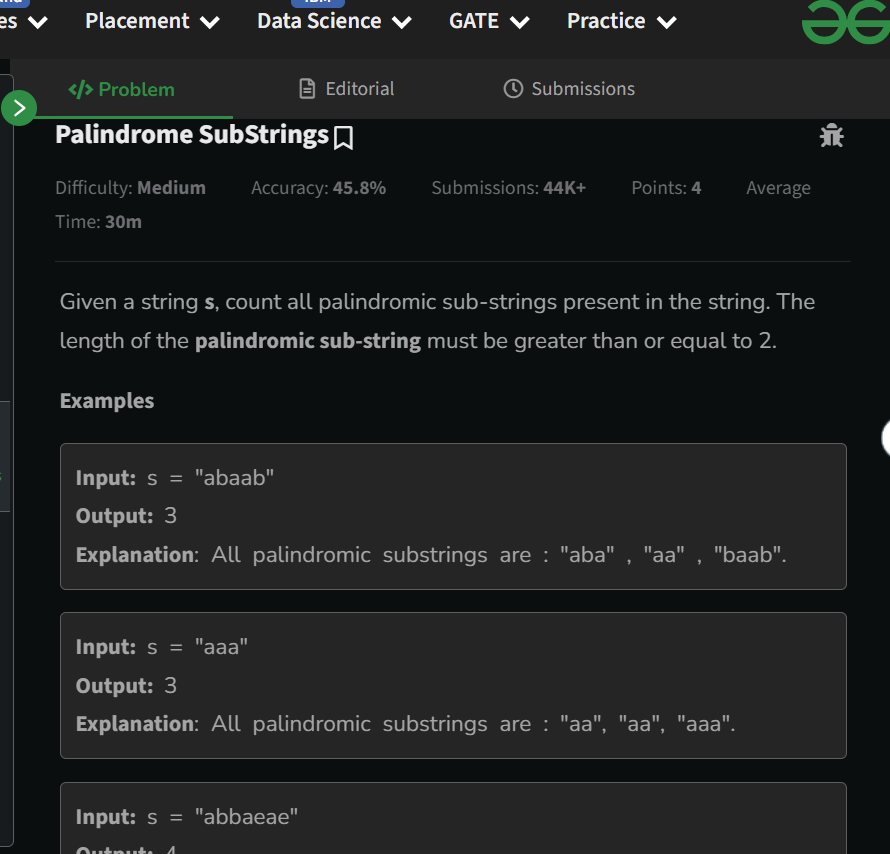Open the Submissions tab
The image size is (890, 854).
pos(569,89)
